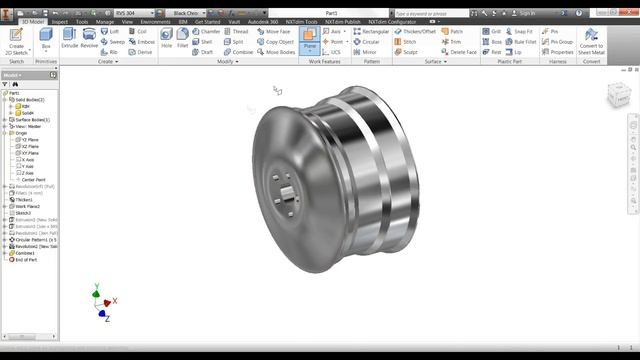Screen dimensions: 640x360
Task: Activate the Hole tool
Action: (x=166, y=38)
